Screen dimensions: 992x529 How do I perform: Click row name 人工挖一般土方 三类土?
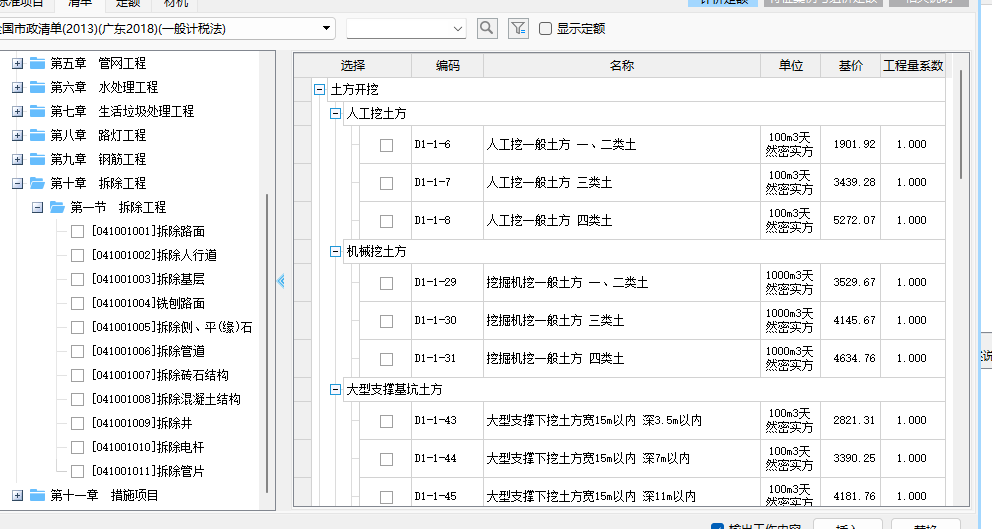click(549, 183)
